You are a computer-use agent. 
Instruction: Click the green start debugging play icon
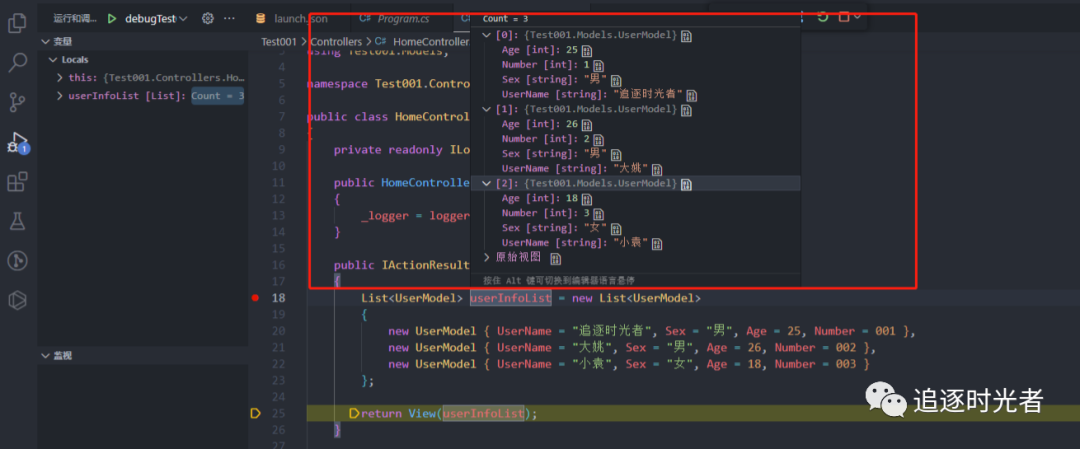click(x=112, y=19)
